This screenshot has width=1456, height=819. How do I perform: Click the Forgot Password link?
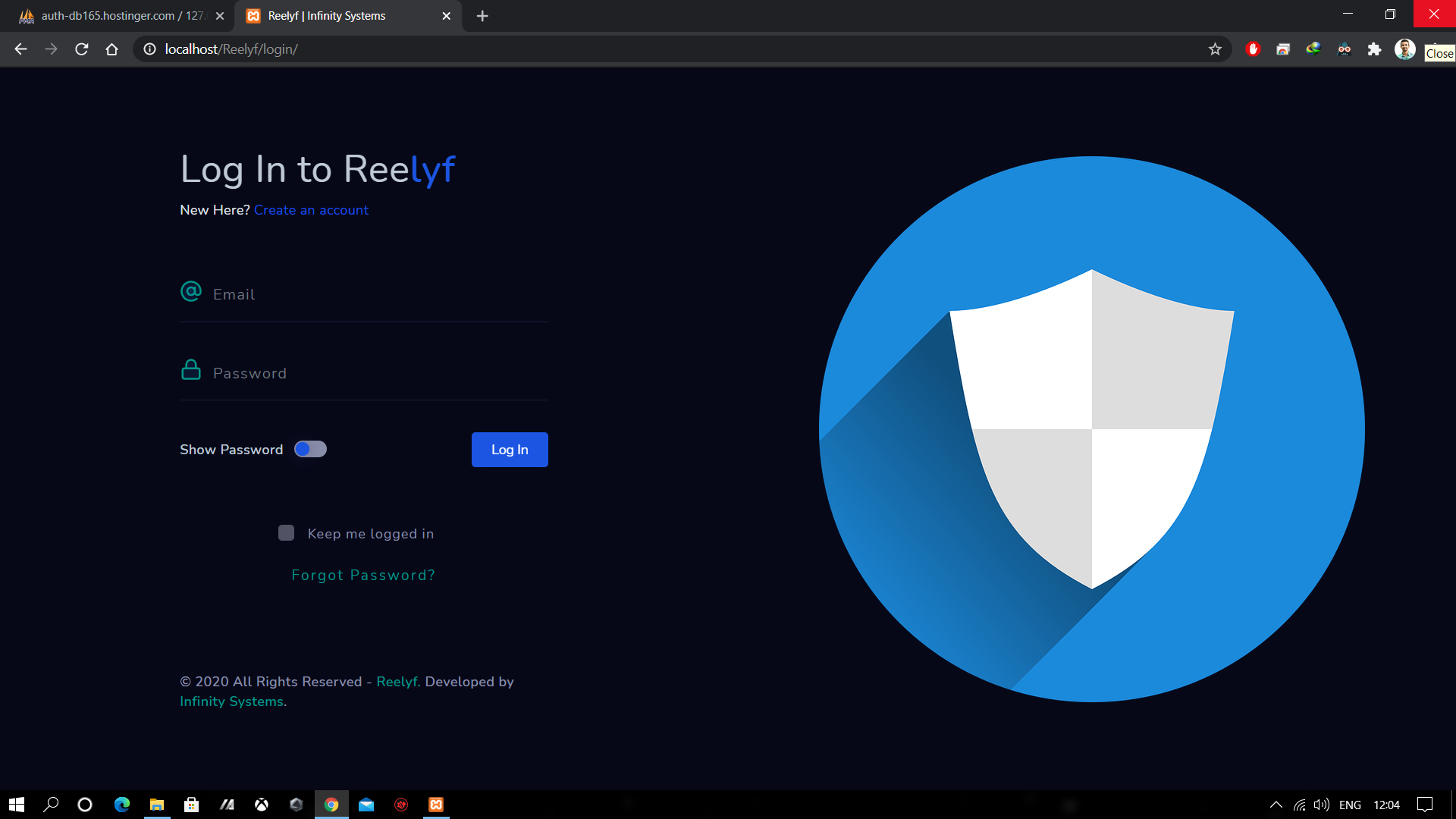tap(363, 575)
